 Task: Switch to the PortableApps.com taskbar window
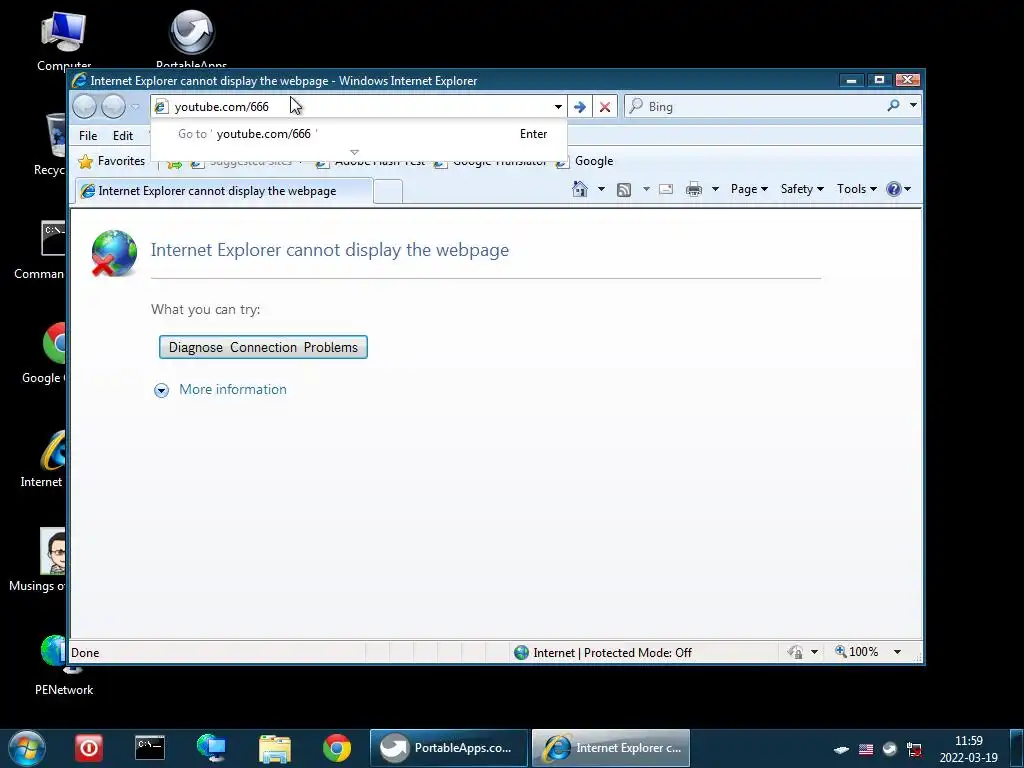coord(449,748)
